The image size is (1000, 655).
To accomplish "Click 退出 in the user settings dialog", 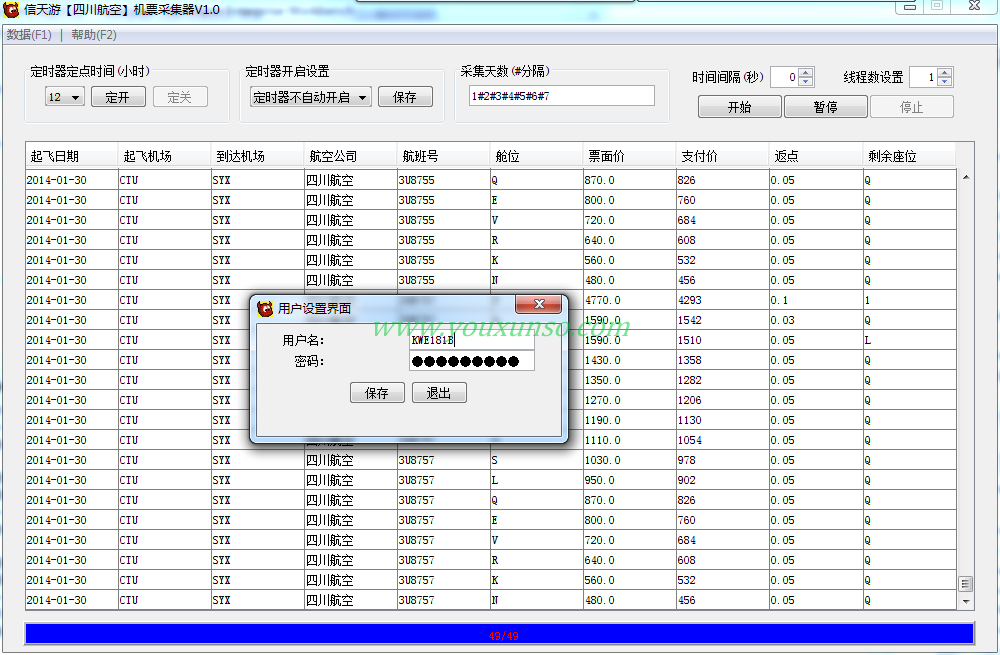I will coord(439,393).
